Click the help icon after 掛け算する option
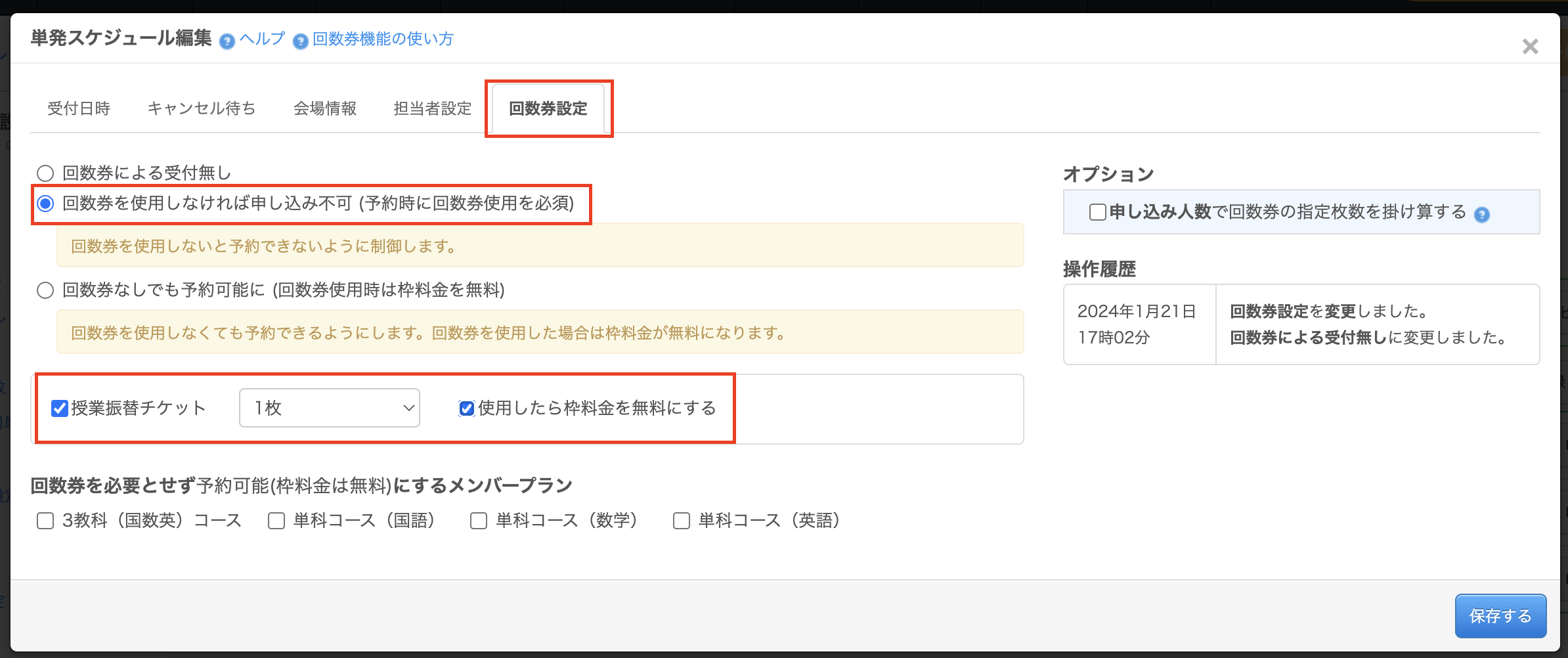The width and height of the screenshot is (1568, 658). [1481, 215]
